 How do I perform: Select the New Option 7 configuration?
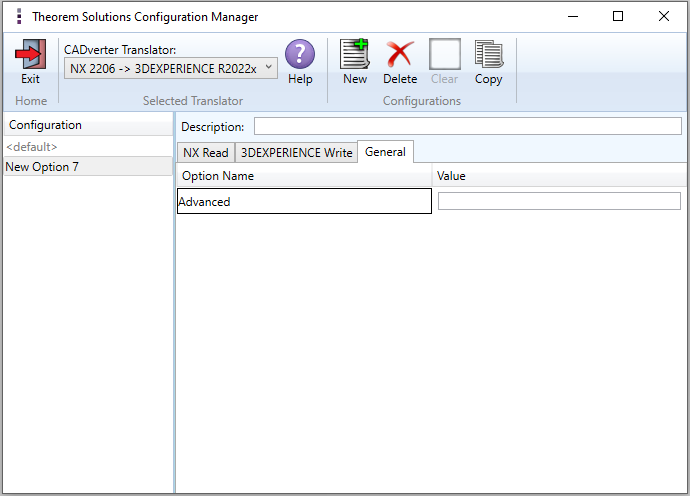88,167
